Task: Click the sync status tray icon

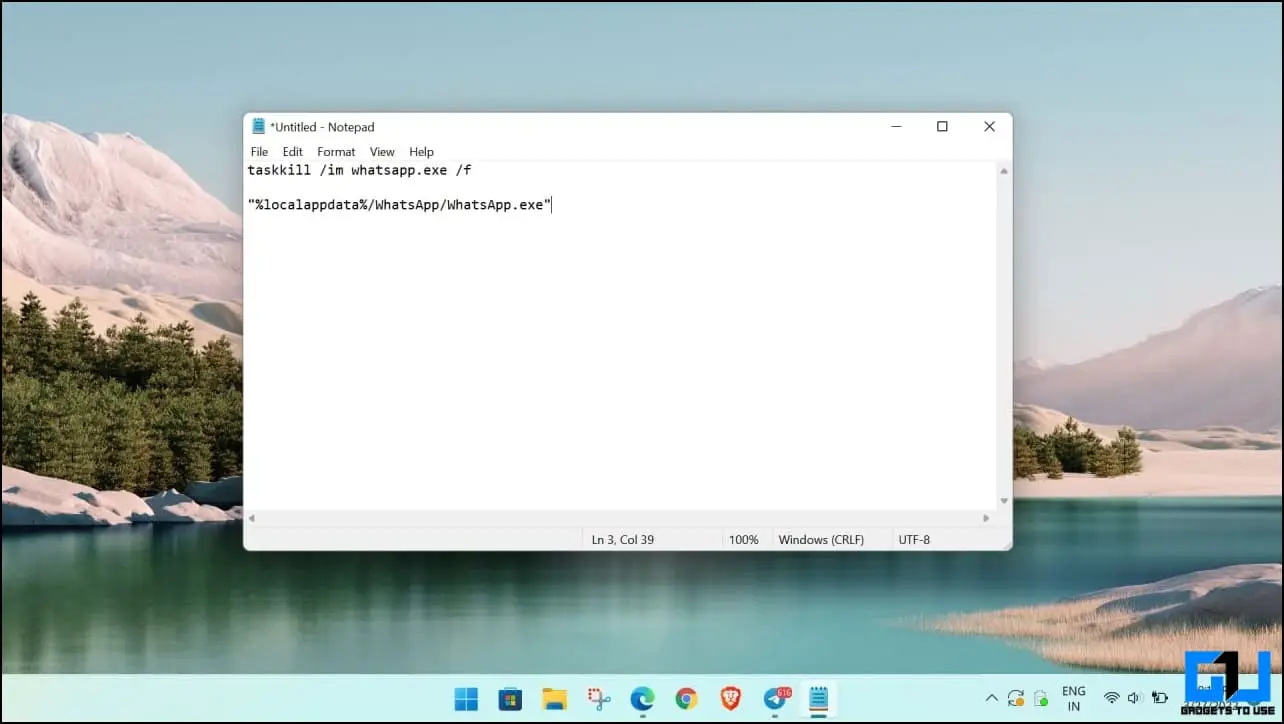Action: pyautogui.click(x=1016, y=698)
